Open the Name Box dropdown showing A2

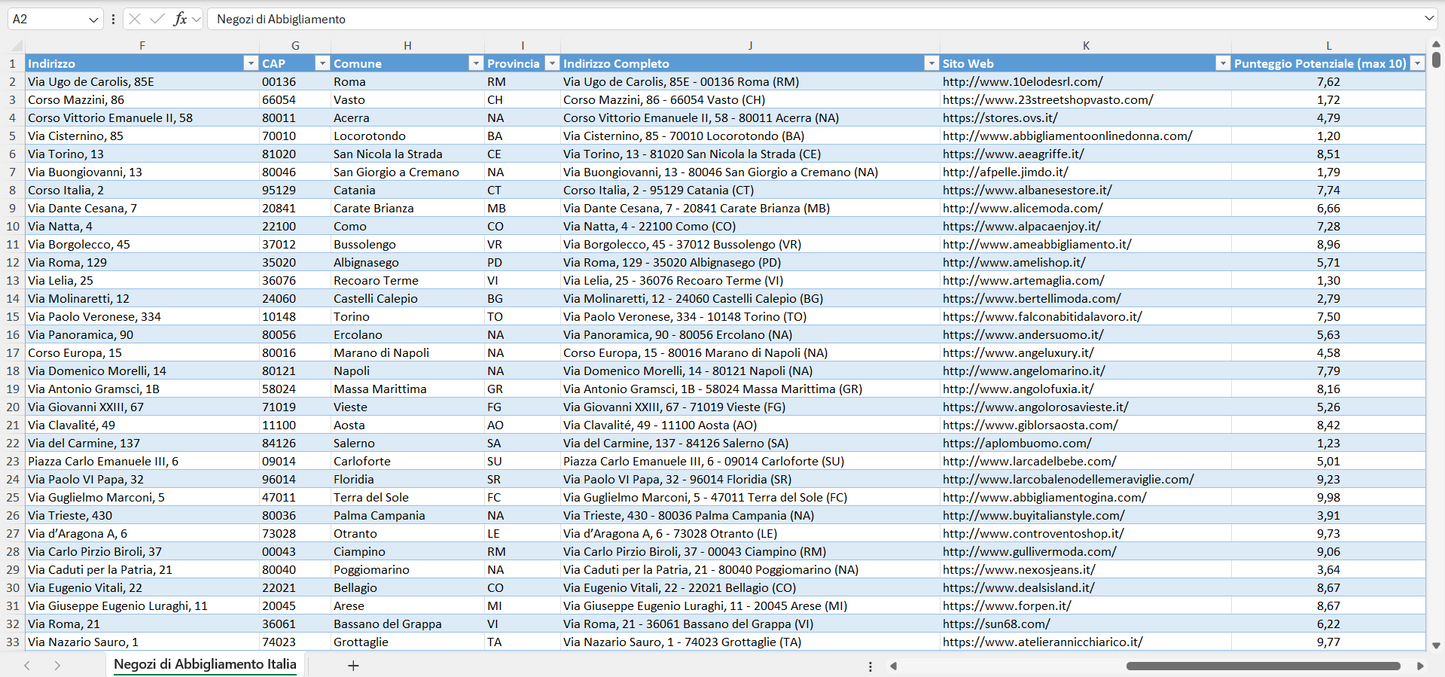[94, 18]
